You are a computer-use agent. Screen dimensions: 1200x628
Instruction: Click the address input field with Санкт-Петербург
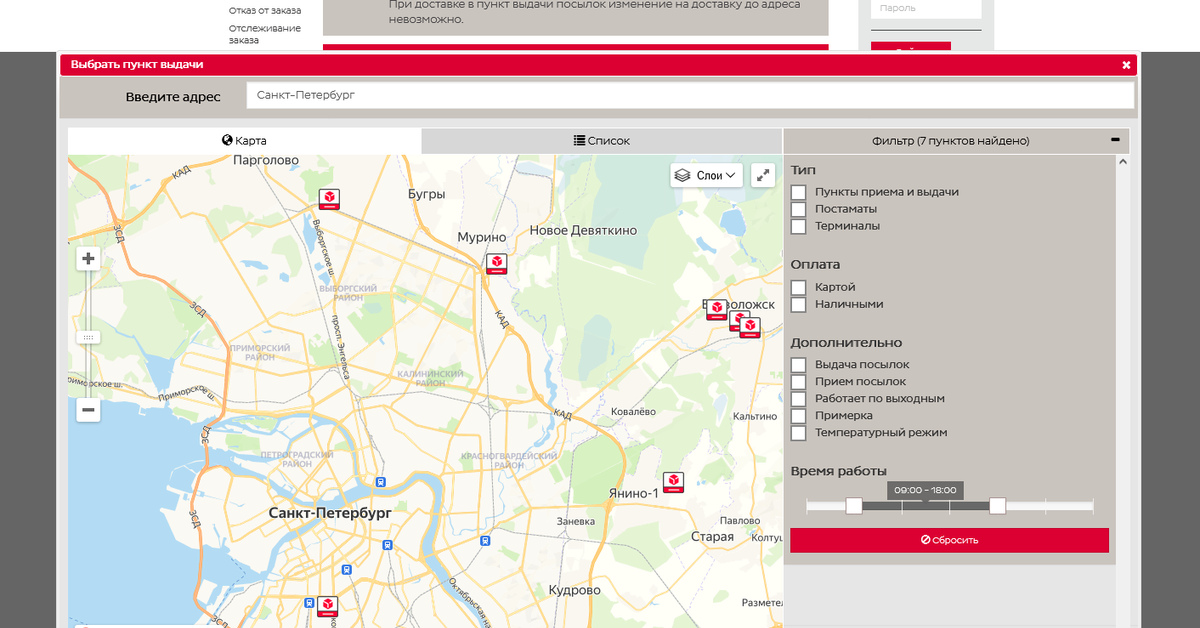pos(690,96)
